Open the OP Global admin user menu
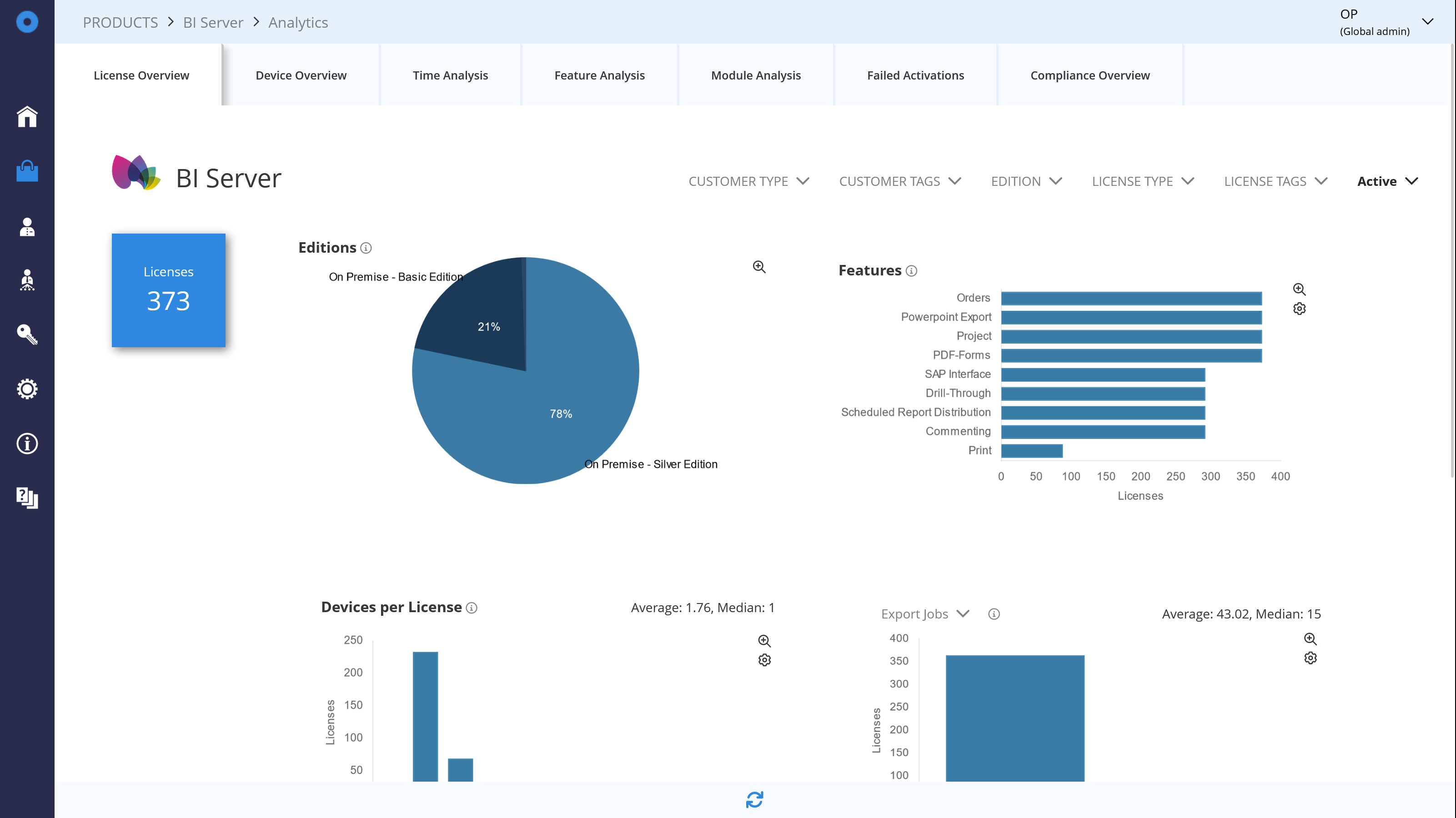This screenshot has height=818, width=1456. click(x=1386, y=22)
